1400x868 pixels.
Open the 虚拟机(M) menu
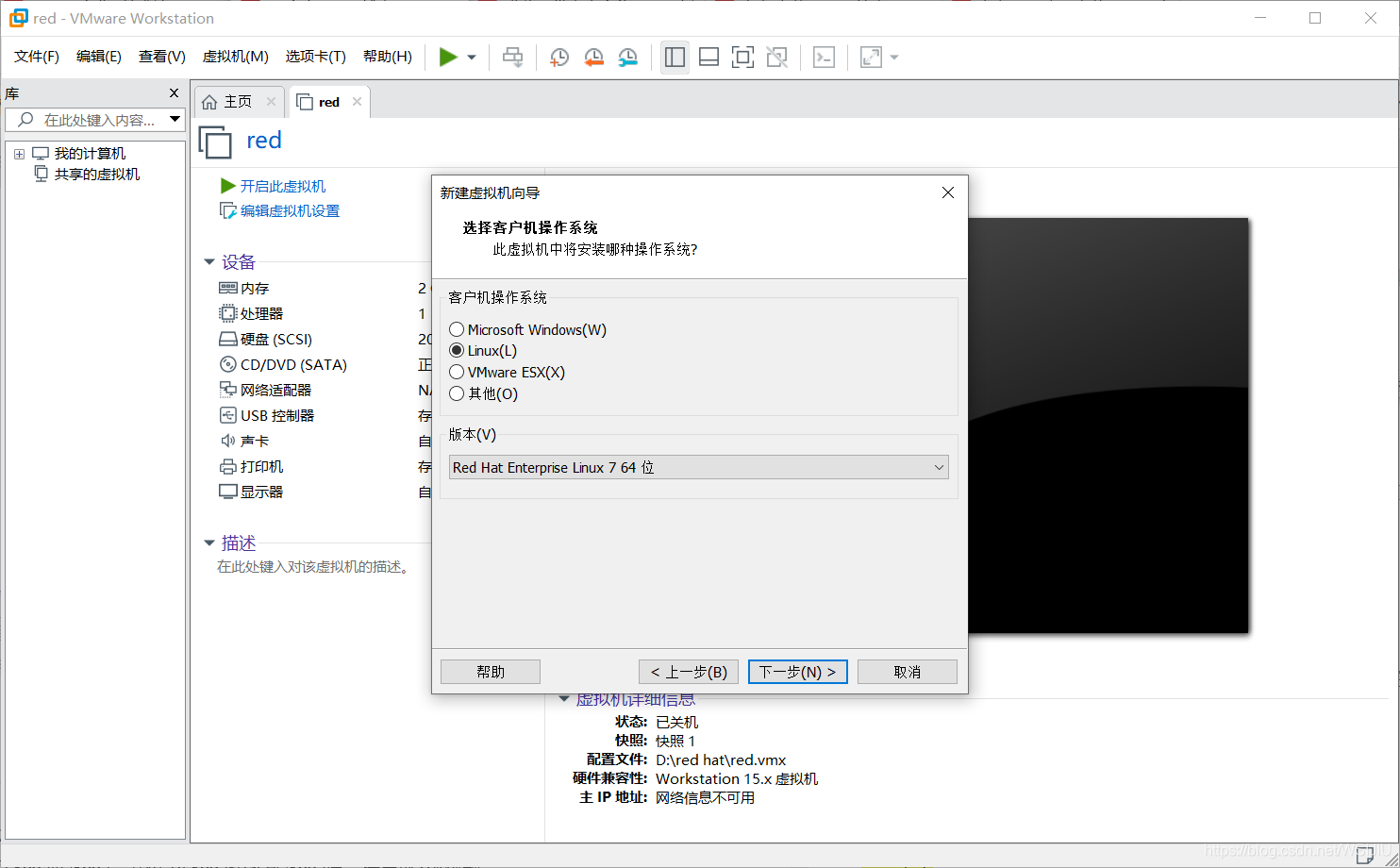point(236,57)
